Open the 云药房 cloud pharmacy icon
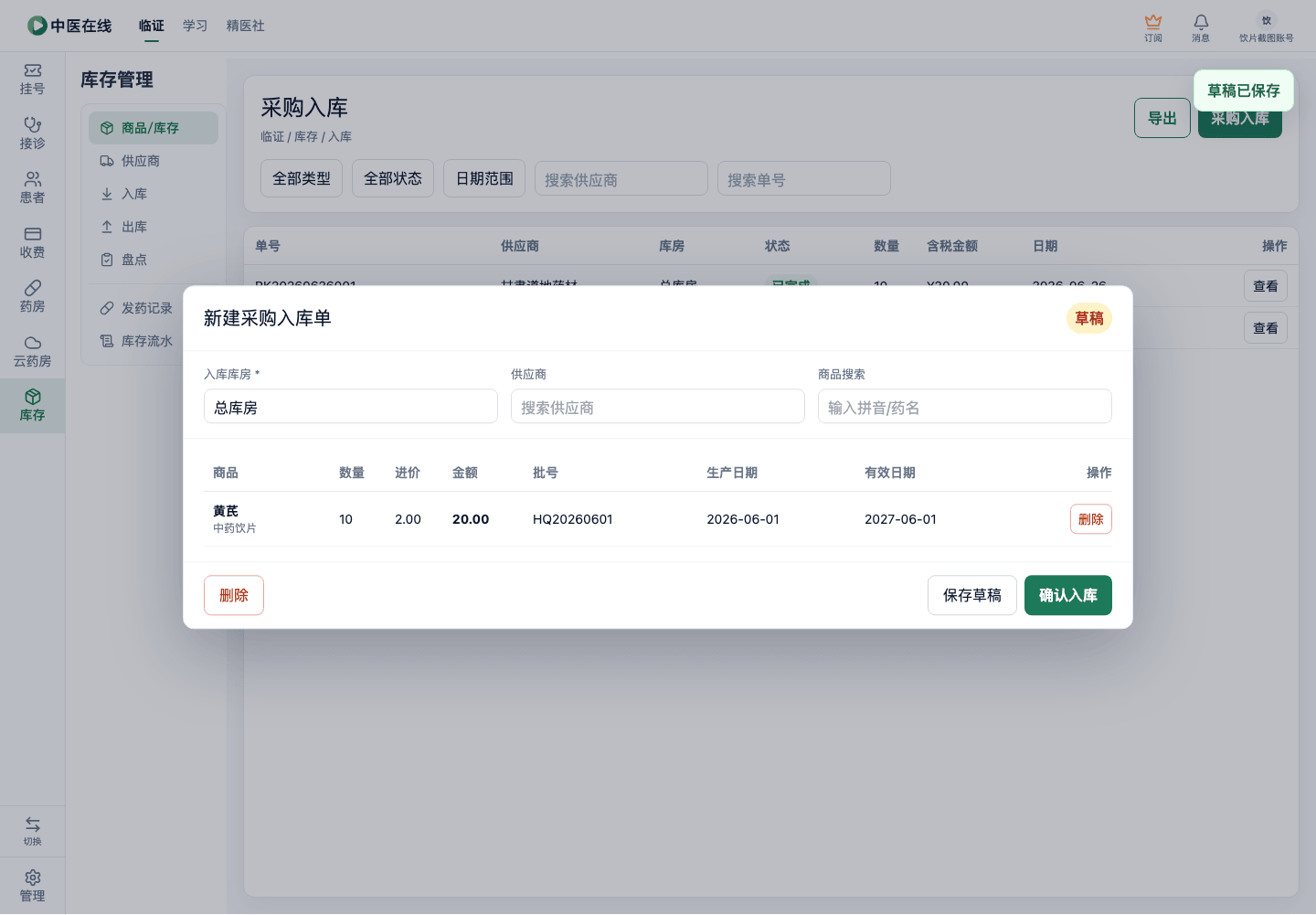 [x=32, y=352]
